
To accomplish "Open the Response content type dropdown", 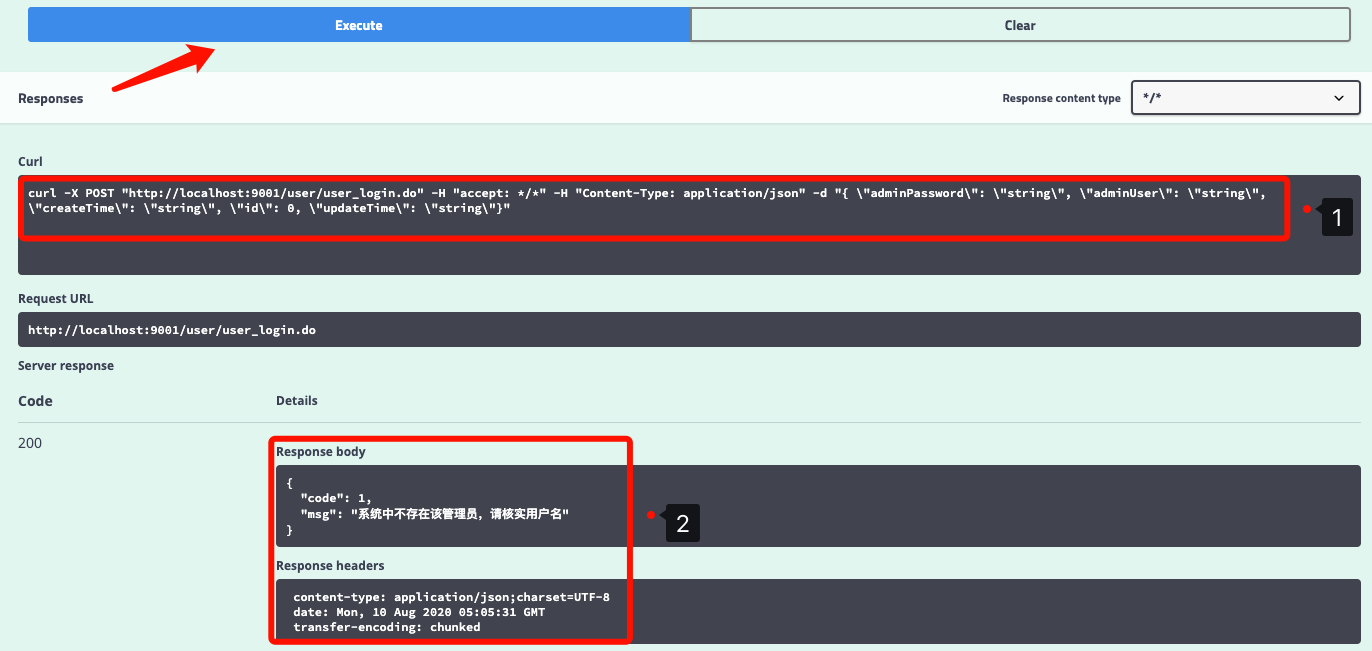I will (1245, 98).
